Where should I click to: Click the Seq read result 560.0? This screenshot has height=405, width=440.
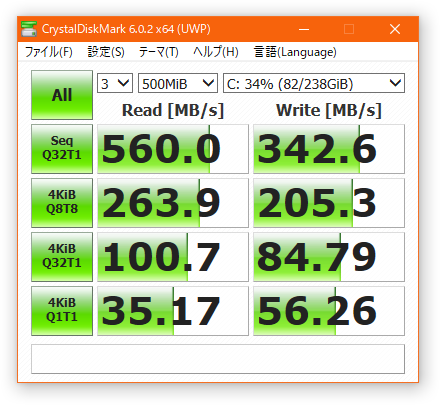coord(173,149)
